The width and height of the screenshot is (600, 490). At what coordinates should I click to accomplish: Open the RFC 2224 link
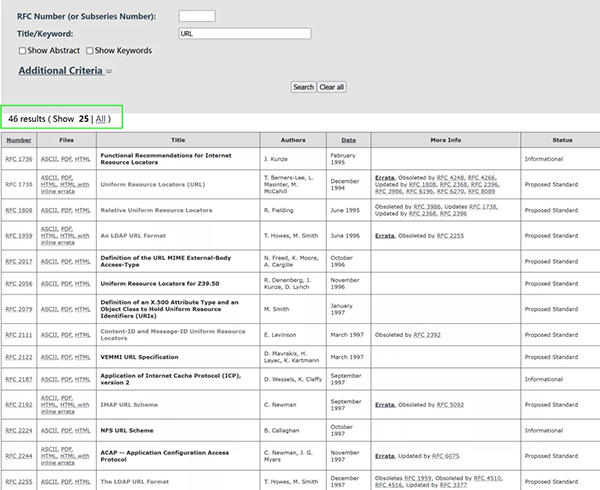[x=19, y=430]
